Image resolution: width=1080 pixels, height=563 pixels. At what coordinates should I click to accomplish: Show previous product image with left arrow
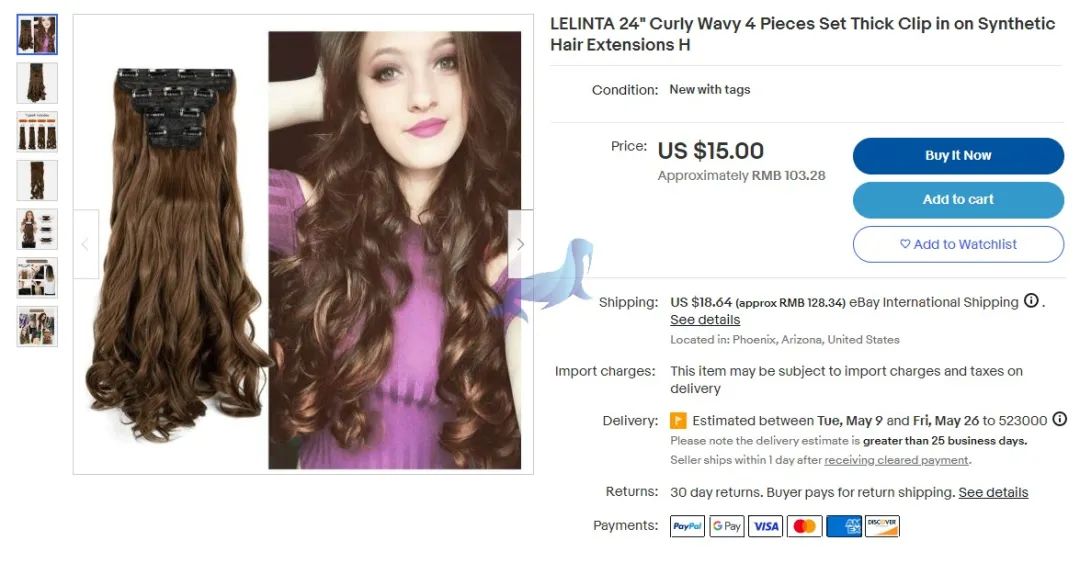(85, 244)
